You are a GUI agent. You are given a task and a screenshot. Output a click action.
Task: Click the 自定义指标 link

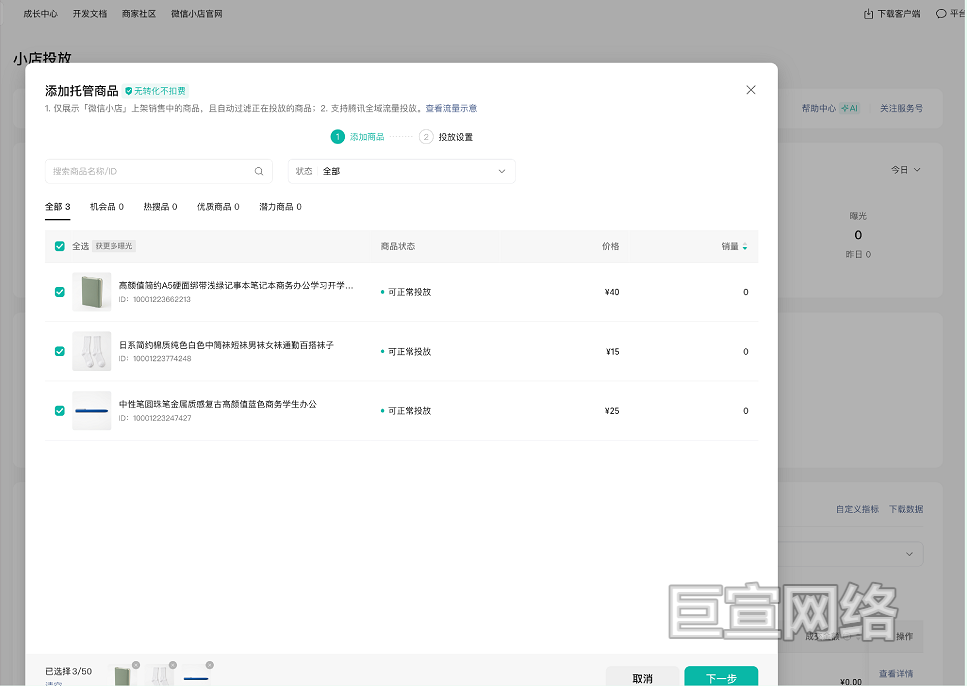coord(857,509)
